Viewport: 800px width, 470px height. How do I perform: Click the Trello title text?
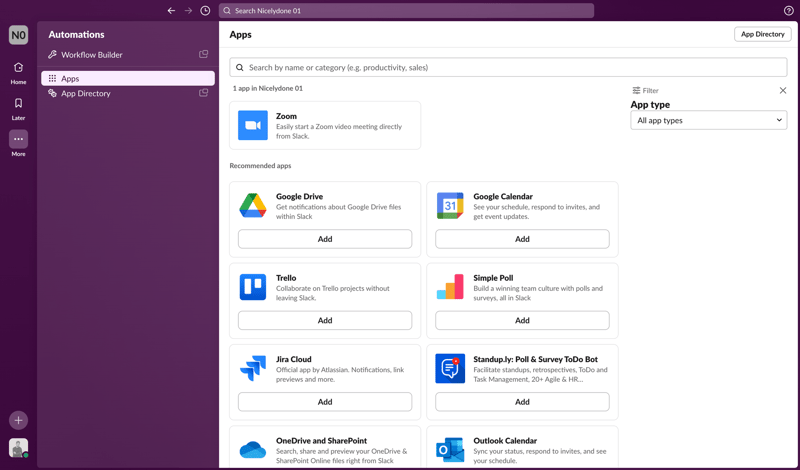[x=286, y=278]
